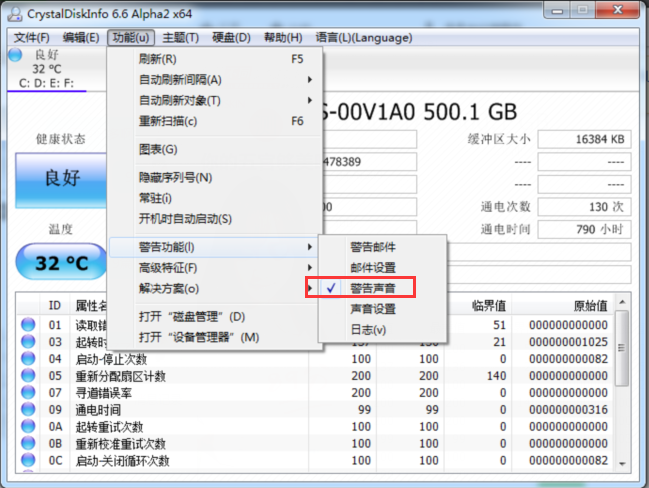This screenshot has width=649, height=488.
Task: Expand 高级特征(F) submenu
Action: tap(214, 268)
